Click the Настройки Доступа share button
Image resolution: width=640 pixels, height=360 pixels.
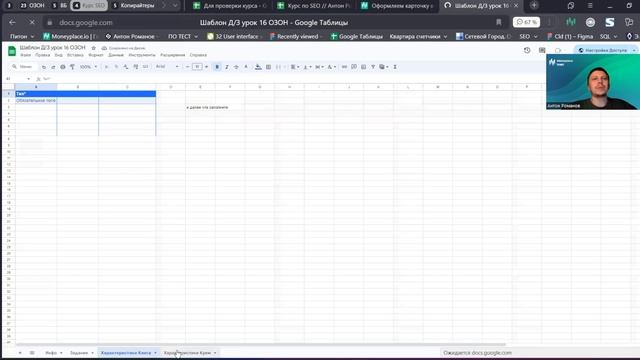(x=606, y=50)
